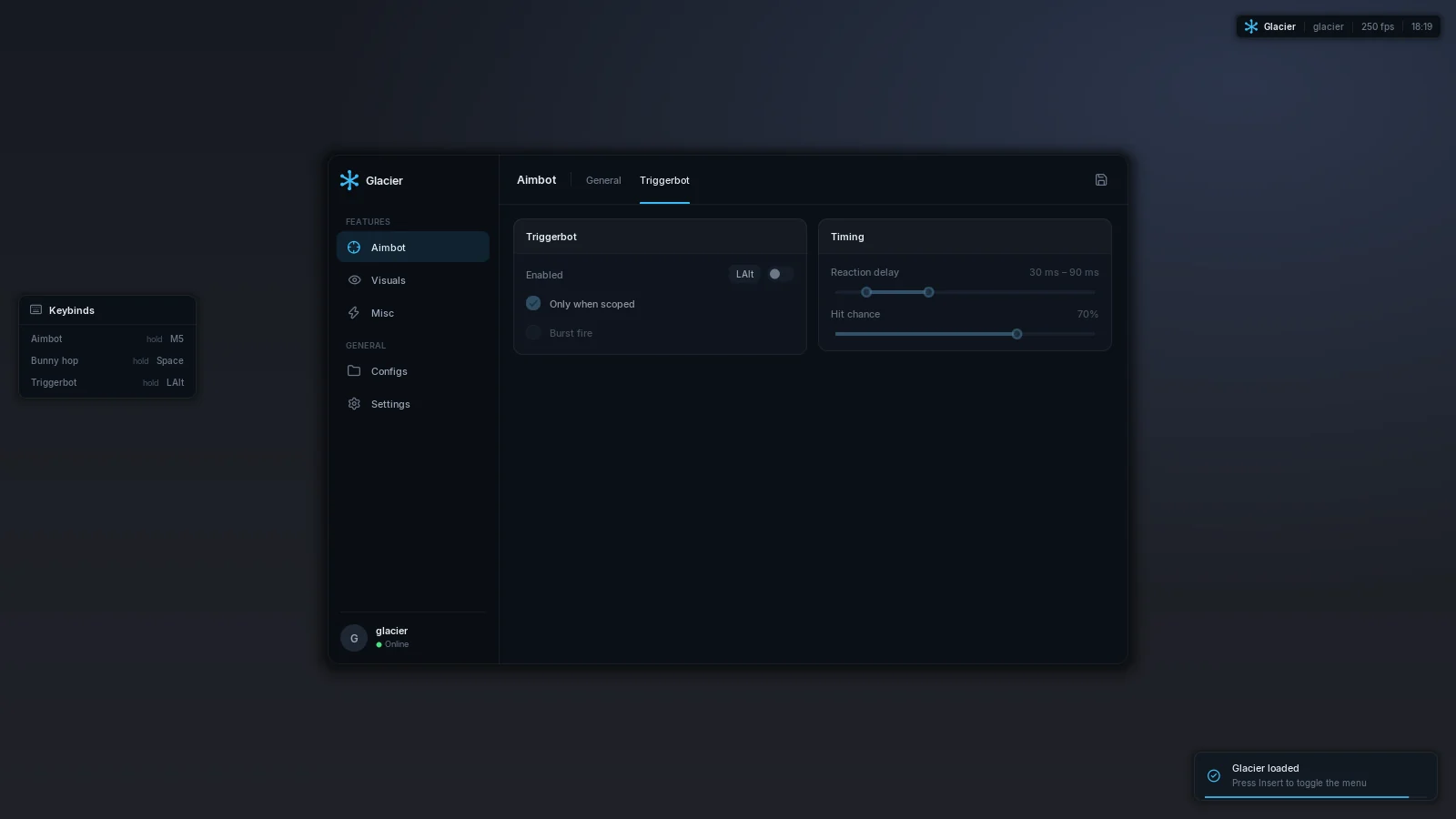This screenshot has width=1456, height=819.
Task: Check the Burst fire checkbox
Action: pyautogui.click(x=533, y=332)
